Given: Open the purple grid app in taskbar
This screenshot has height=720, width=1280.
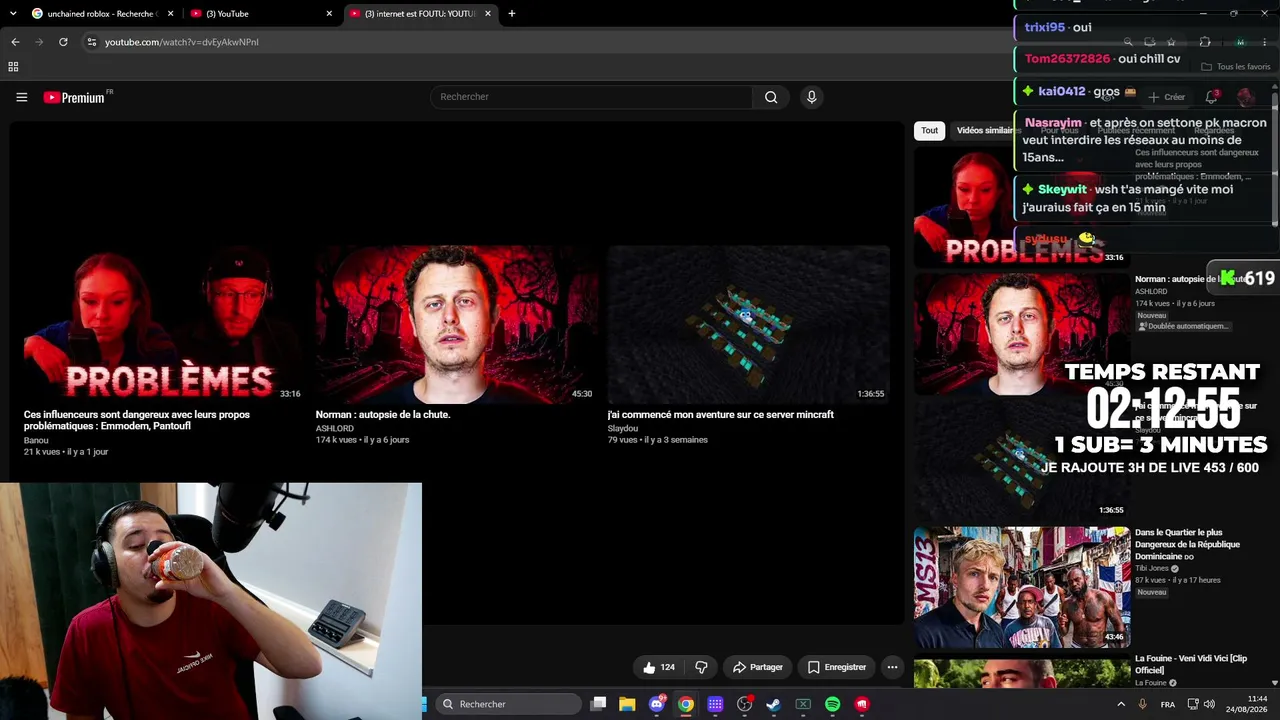Looking at the screenshot, I should [x=715, y=704].
